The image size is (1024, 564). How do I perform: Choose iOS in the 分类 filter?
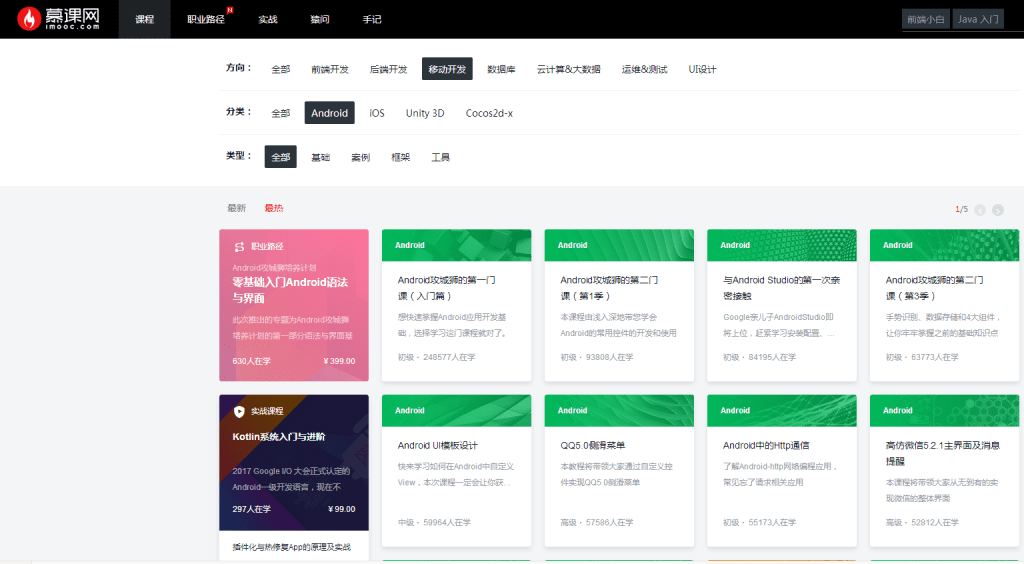376,113
